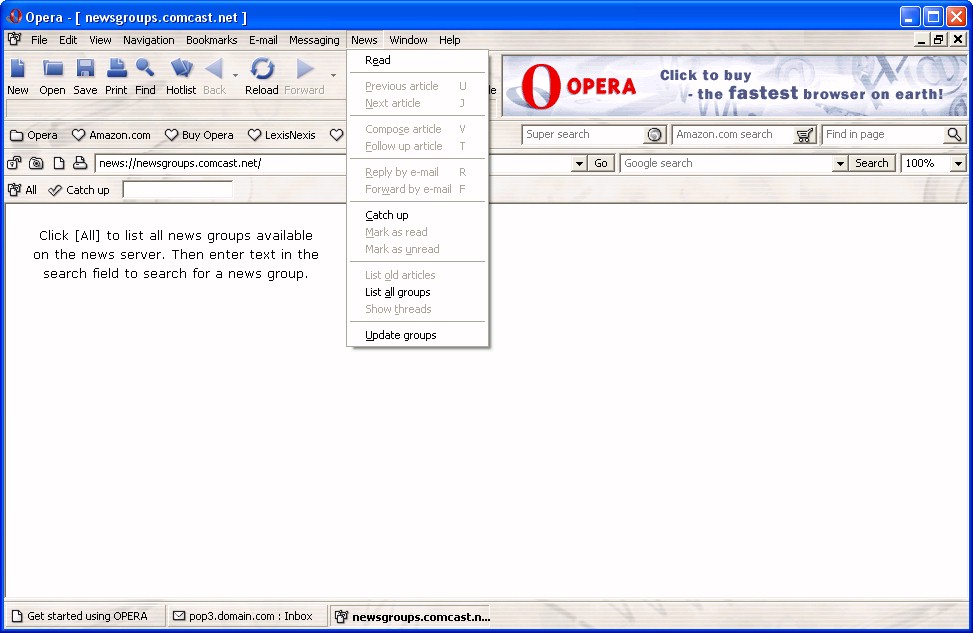Toggle the camera icon beside the address bar
This screenshot has width=973, height=633.
click(x=36, y=163)
